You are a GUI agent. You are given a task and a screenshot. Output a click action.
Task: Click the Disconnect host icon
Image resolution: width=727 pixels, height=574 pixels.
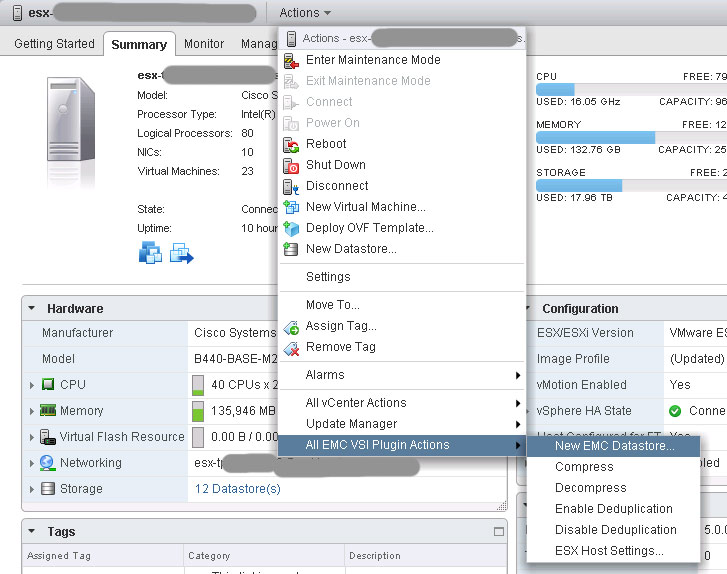(291, 187)
